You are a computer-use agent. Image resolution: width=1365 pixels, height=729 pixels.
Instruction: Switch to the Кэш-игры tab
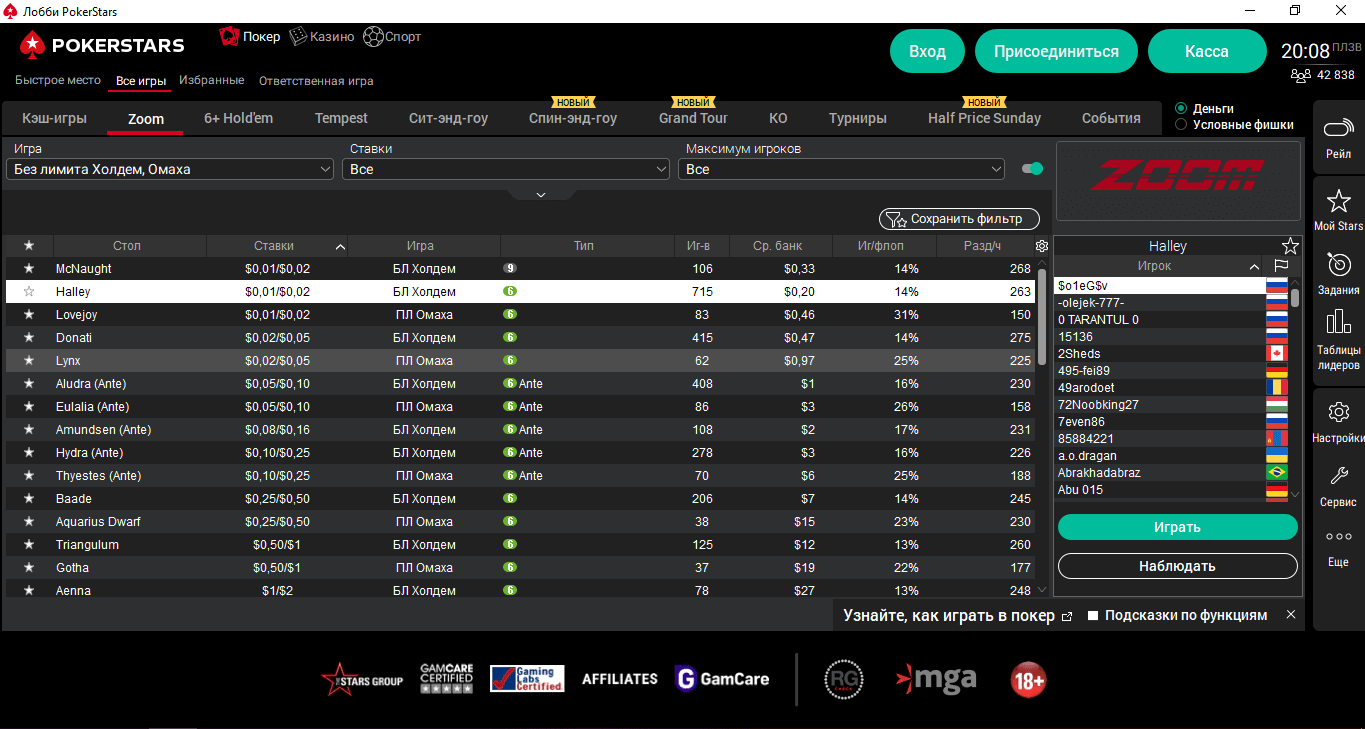pos(54,118)
